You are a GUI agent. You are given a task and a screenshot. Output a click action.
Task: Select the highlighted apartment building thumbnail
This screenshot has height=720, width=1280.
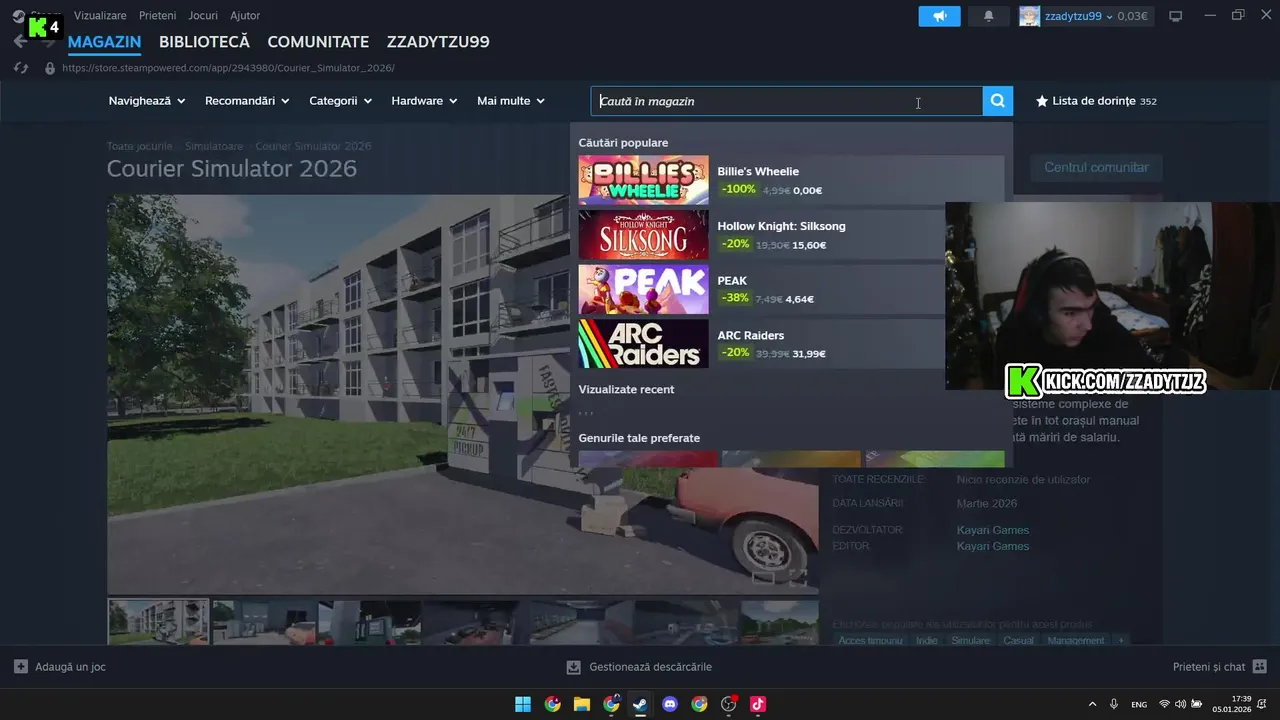(x=158, y=622)
